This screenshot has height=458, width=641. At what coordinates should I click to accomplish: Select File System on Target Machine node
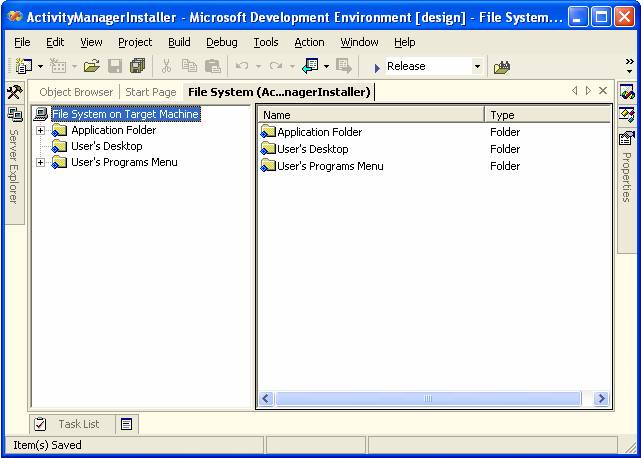tap(126, 114)
